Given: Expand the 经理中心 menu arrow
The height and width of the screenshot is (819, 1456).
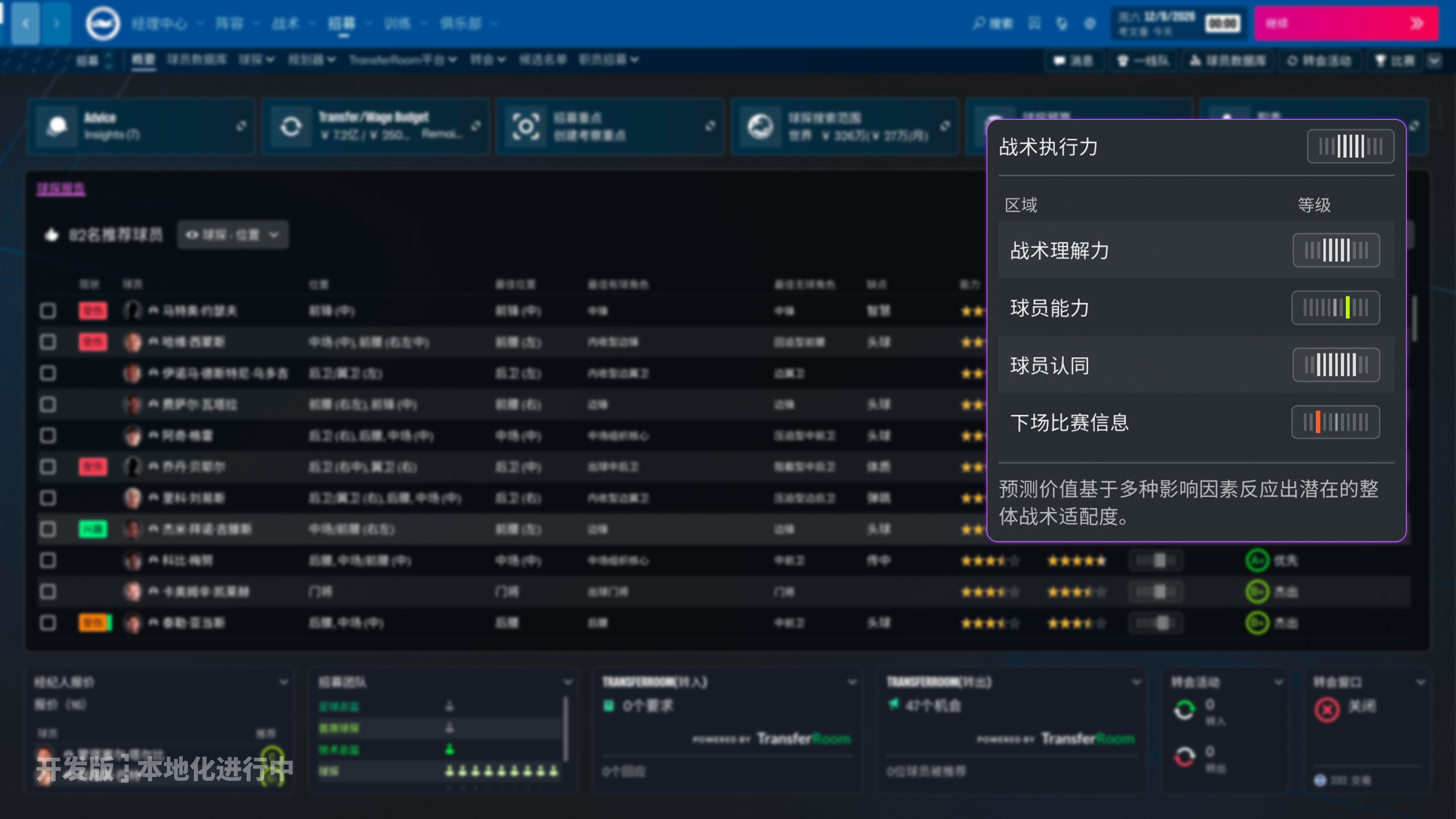Looking at the screenshot, I should pos(200,24).
